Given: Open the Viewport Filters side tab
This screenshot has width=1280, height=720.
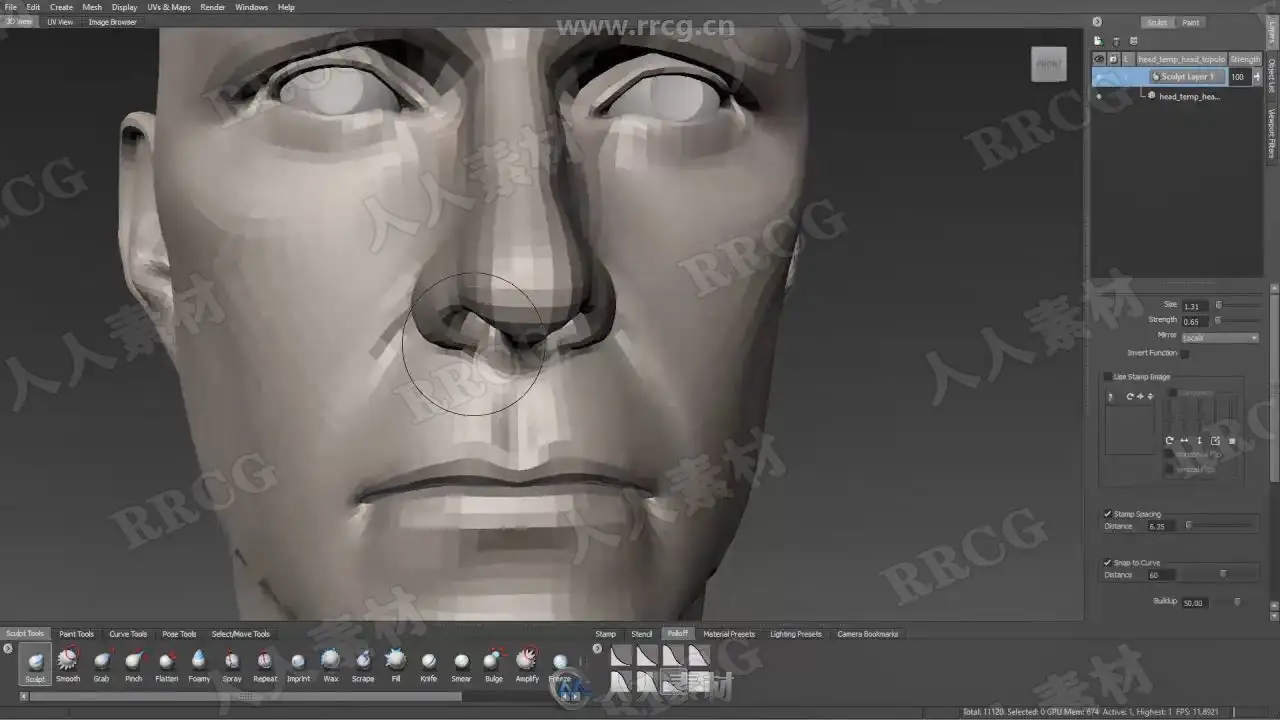Looking at the screenshot, I should 1272,133.
